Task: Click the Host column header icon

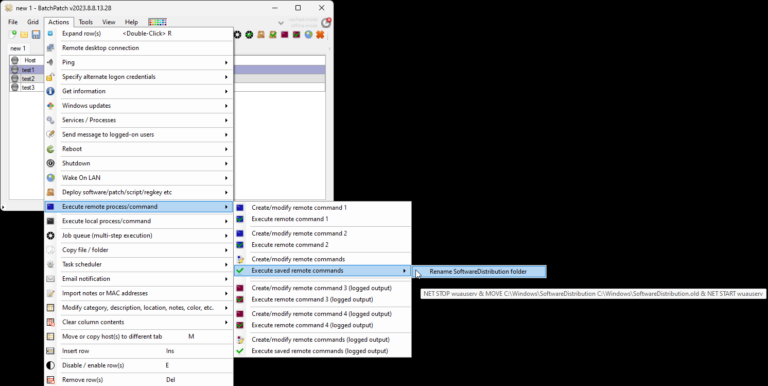Action: [15, 60]
